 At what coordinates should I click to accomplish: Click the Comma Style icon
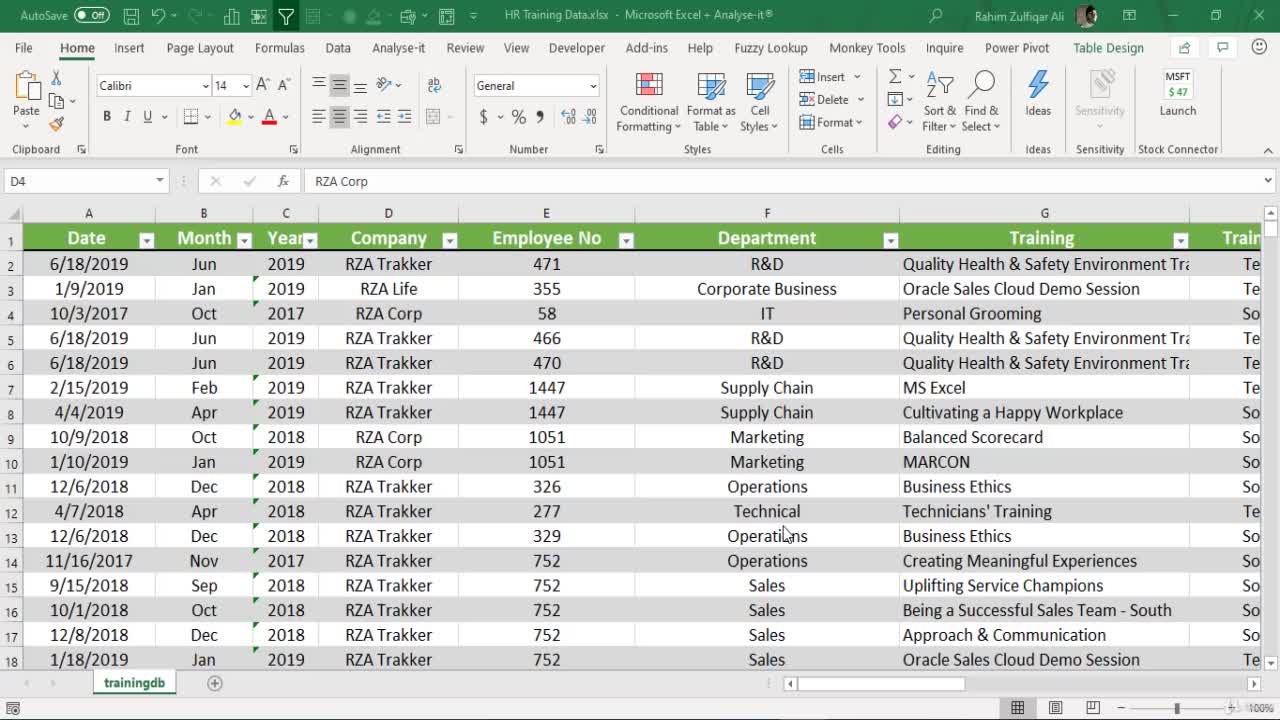pyautogui.click(x=540, y=117)
